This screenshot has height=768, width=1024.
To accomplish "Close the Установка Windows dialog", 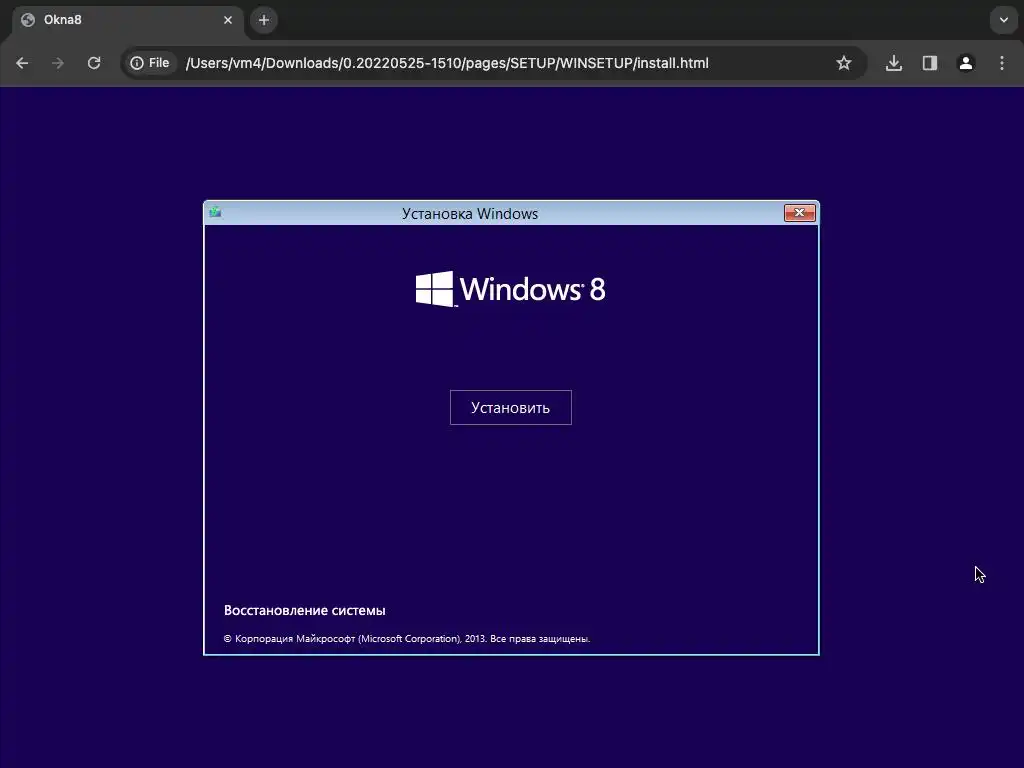I will (x=799, y=213).
